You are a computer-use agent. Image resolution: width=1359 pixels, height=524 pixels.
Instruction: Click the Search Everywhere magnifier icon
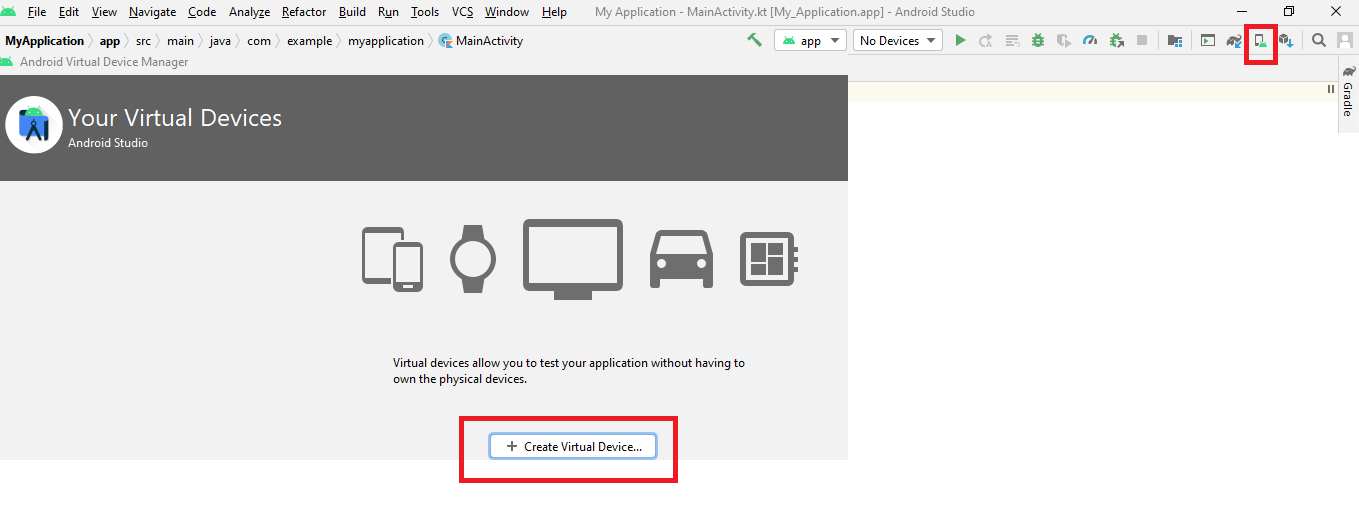1319,41
